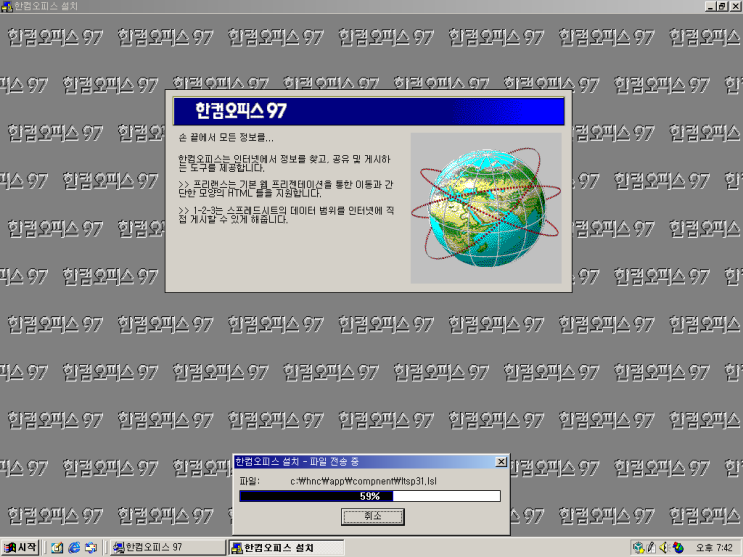Click the colorful tray icon beside the clock
Viewport: 743px width, 557px height.
pyautogui.click(x=678, y=548)
